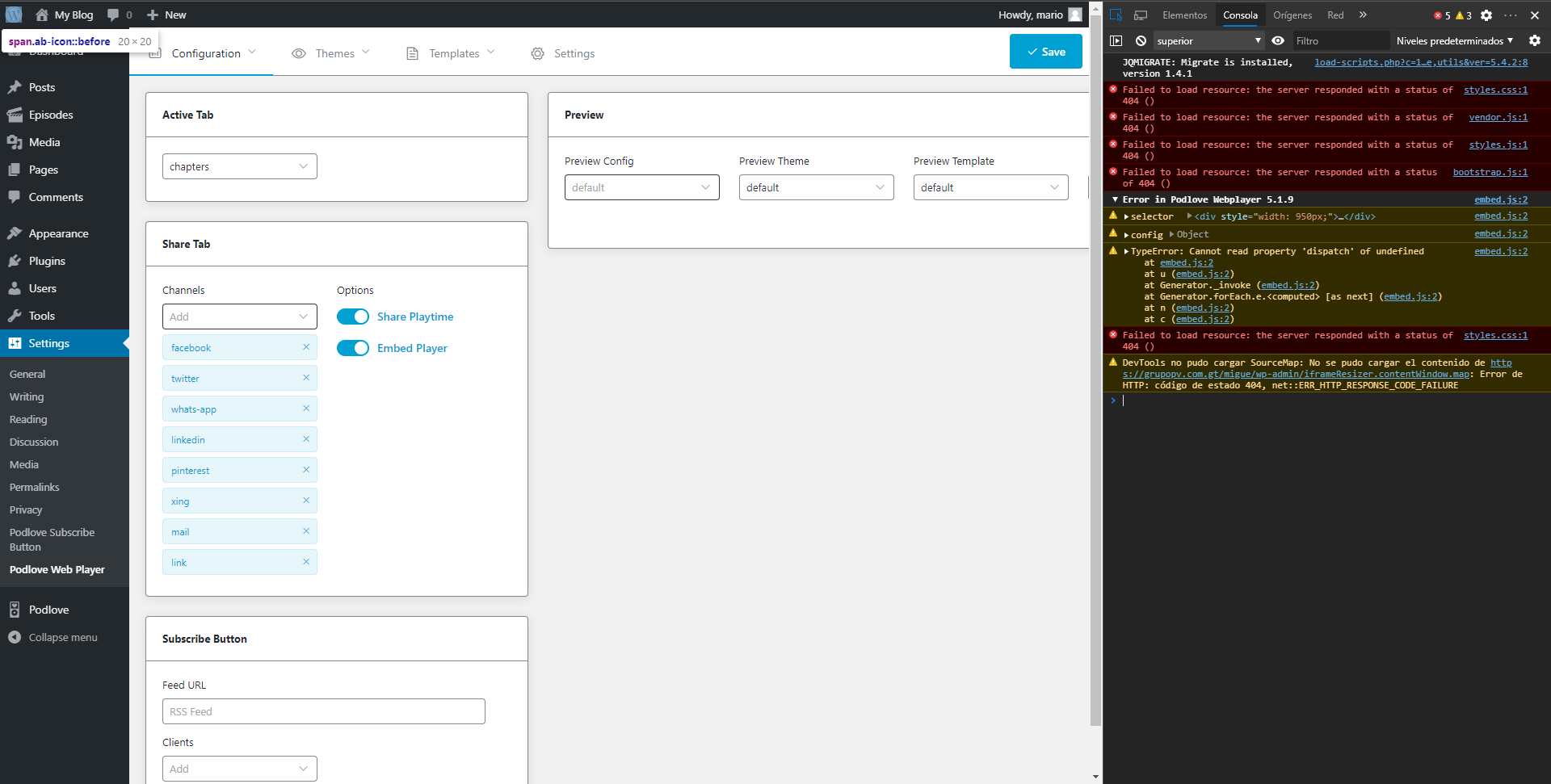The image size is (1551, 784).
Task: Open the Preview Theme dropdown
Action: tap(817, 187)
